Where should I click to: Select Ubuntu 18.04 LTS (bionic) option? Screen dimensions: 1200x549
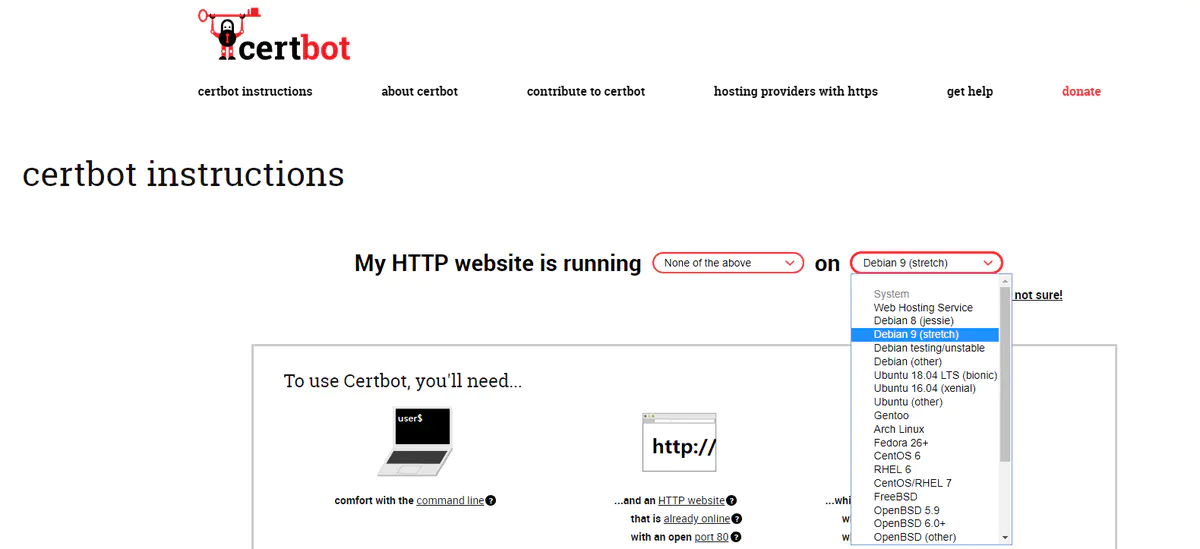click(x=934, y=375)
